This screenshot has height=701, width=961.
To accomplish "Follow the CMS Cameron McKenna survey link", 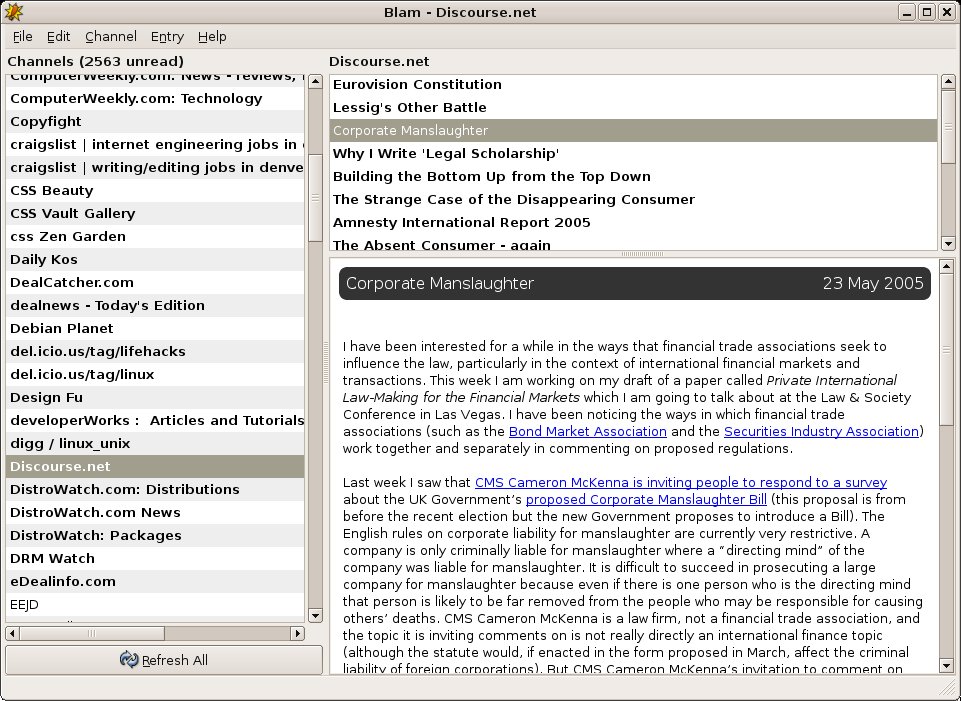I will tap(680, 482).
